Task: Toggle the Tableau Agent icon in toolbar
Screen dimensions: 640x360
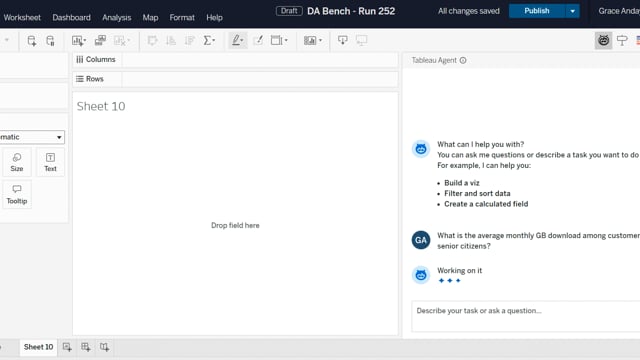Action: 603,40
